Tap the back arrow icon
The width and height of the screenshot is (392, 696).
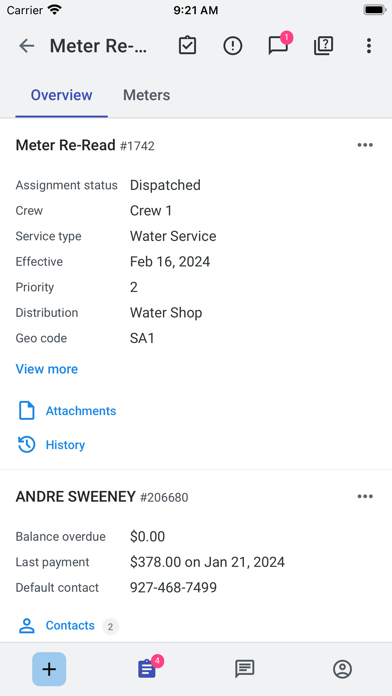[27, 46]
